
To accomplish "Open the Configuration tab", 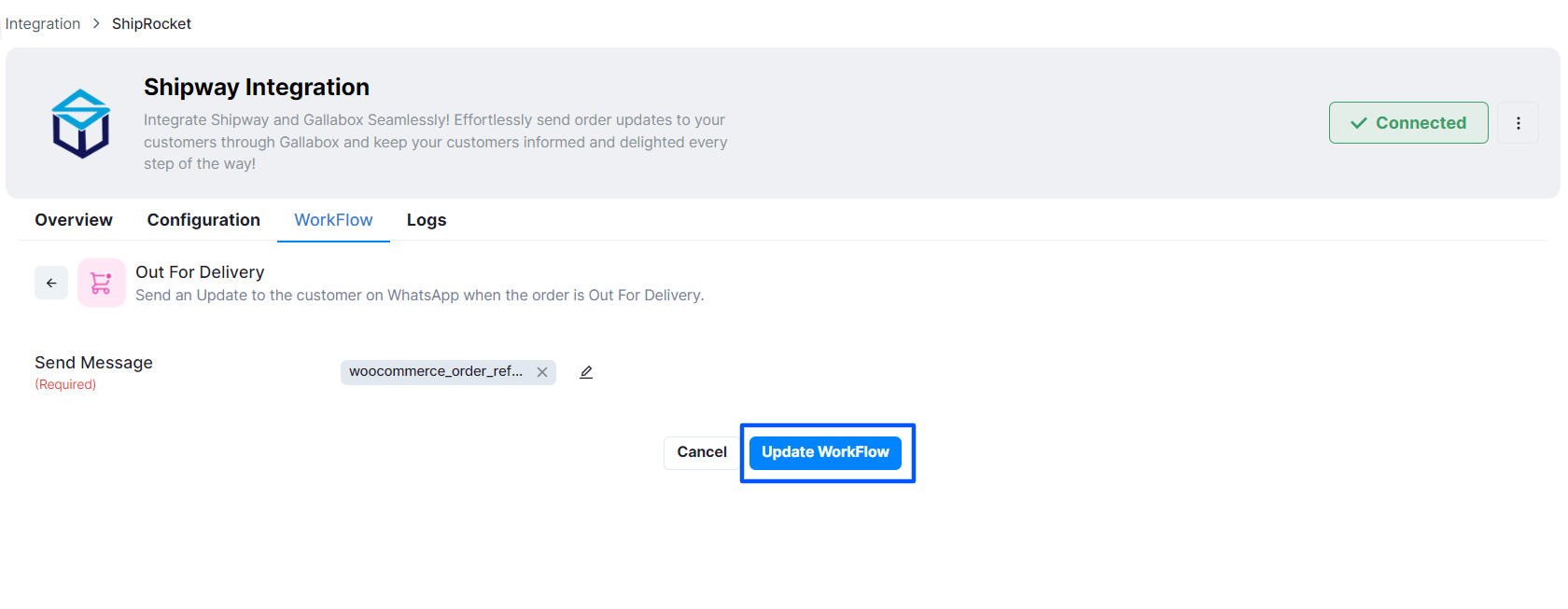I will (203, 220).
